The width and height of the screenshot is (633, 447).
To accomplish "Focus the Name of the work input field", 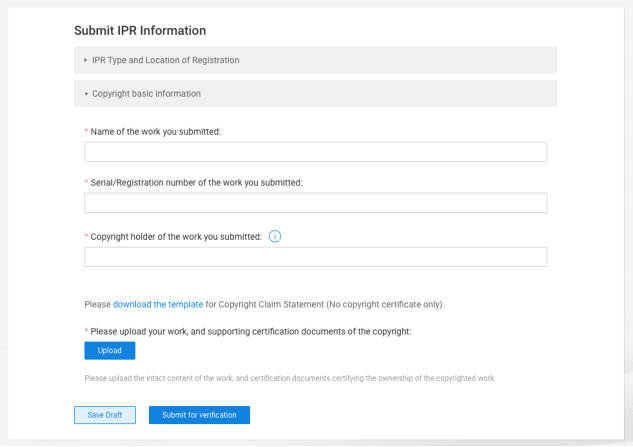I will 315,152.
